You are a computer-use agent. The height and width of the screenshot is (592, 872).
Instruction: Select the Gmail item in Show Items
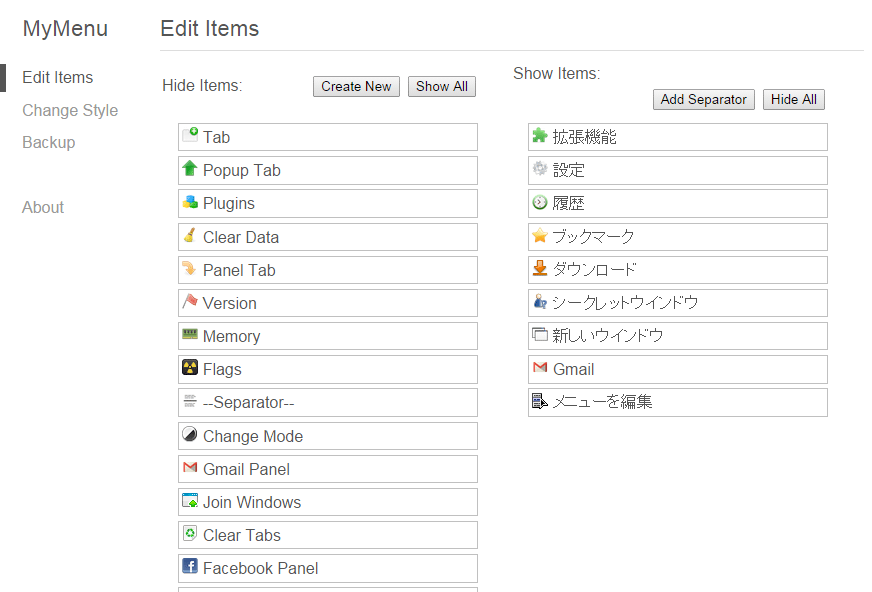pos(677,369)
